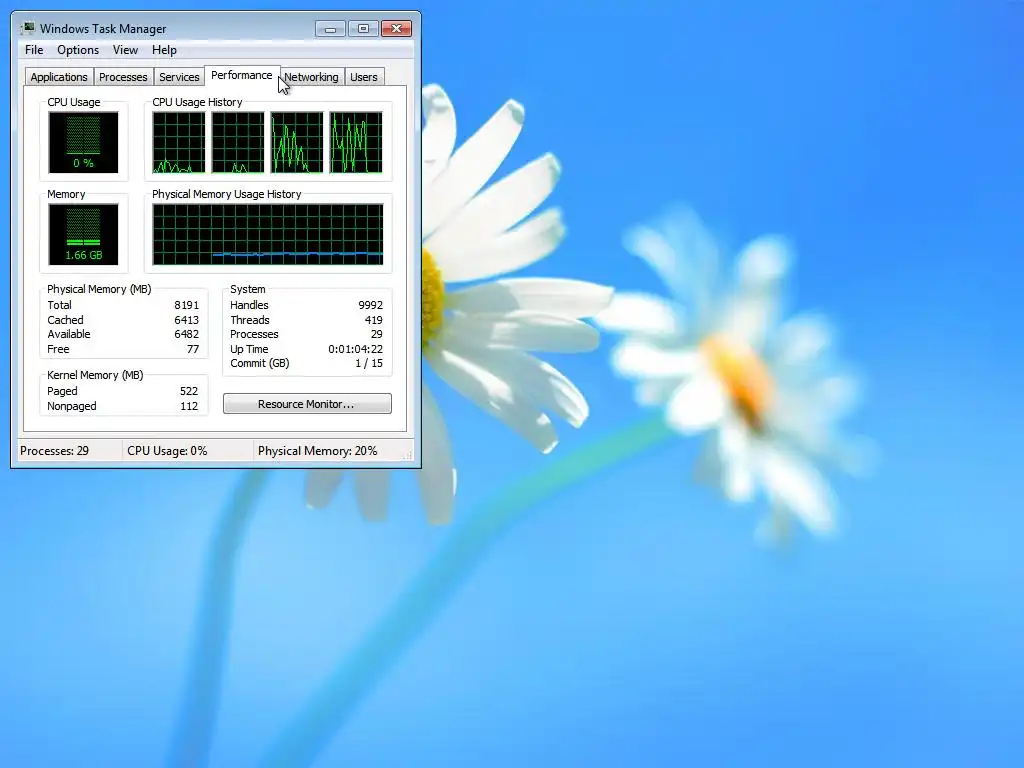Click status bar entry CPU Usage: 0%
The width and height of the screenshot is (1024, 768).
click(x=167, y=451)
